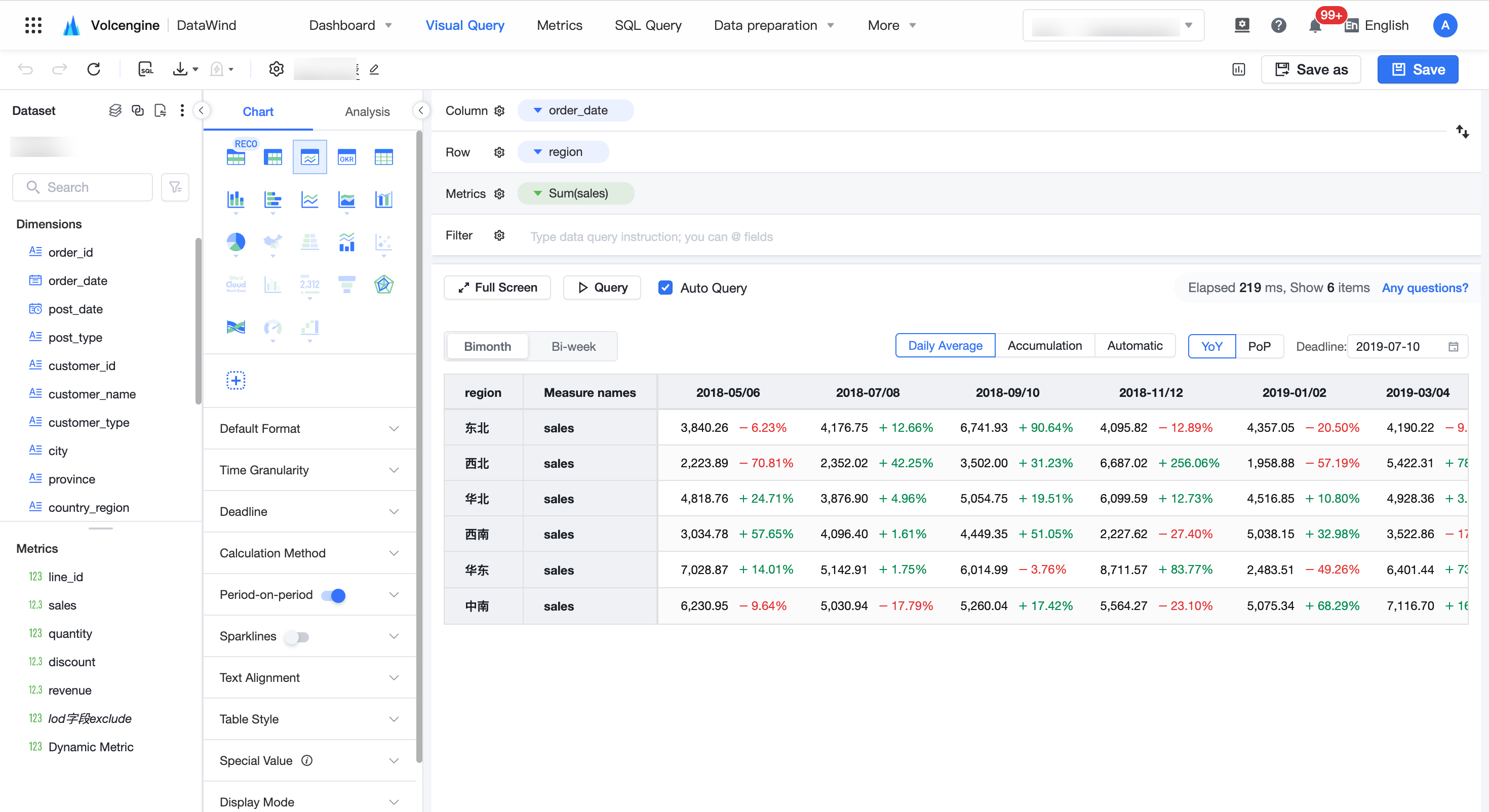Open the SQL view icon
The height and width of the screenshot is (812, 1489).
[x=146, y=69]
